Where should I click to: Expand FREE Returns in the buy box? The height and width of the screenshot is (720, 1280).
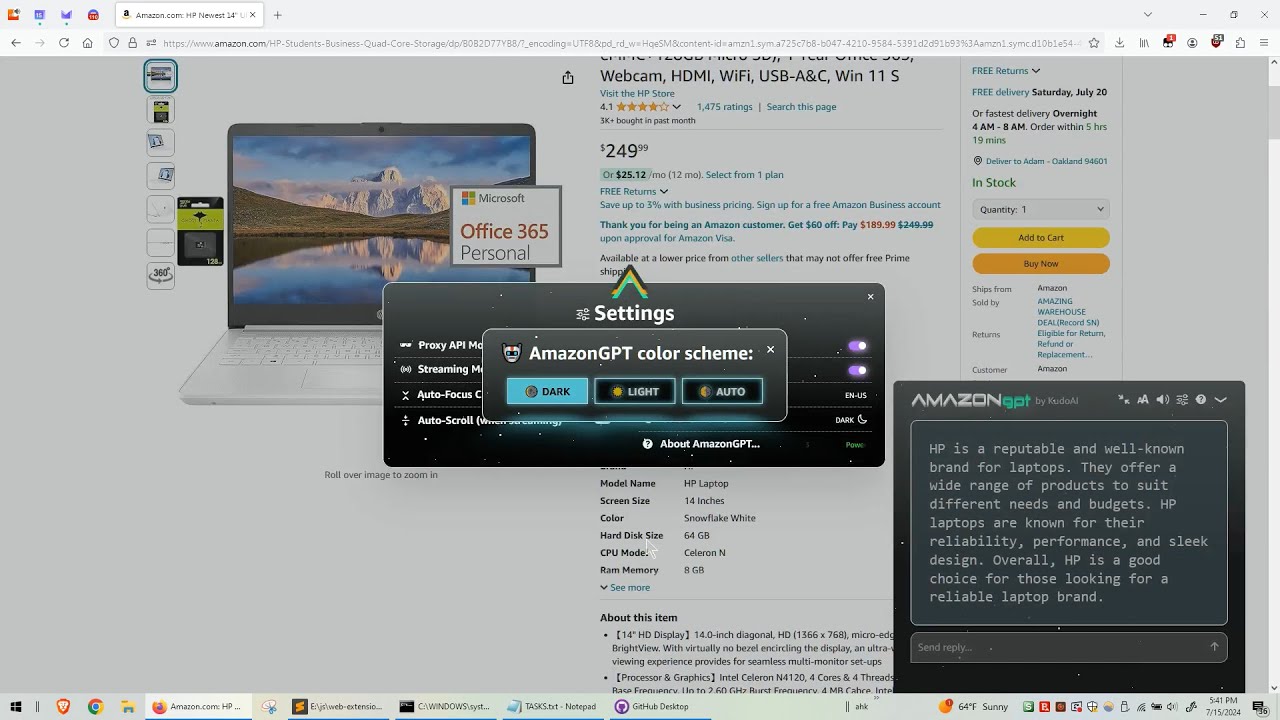coord(1006,71)
